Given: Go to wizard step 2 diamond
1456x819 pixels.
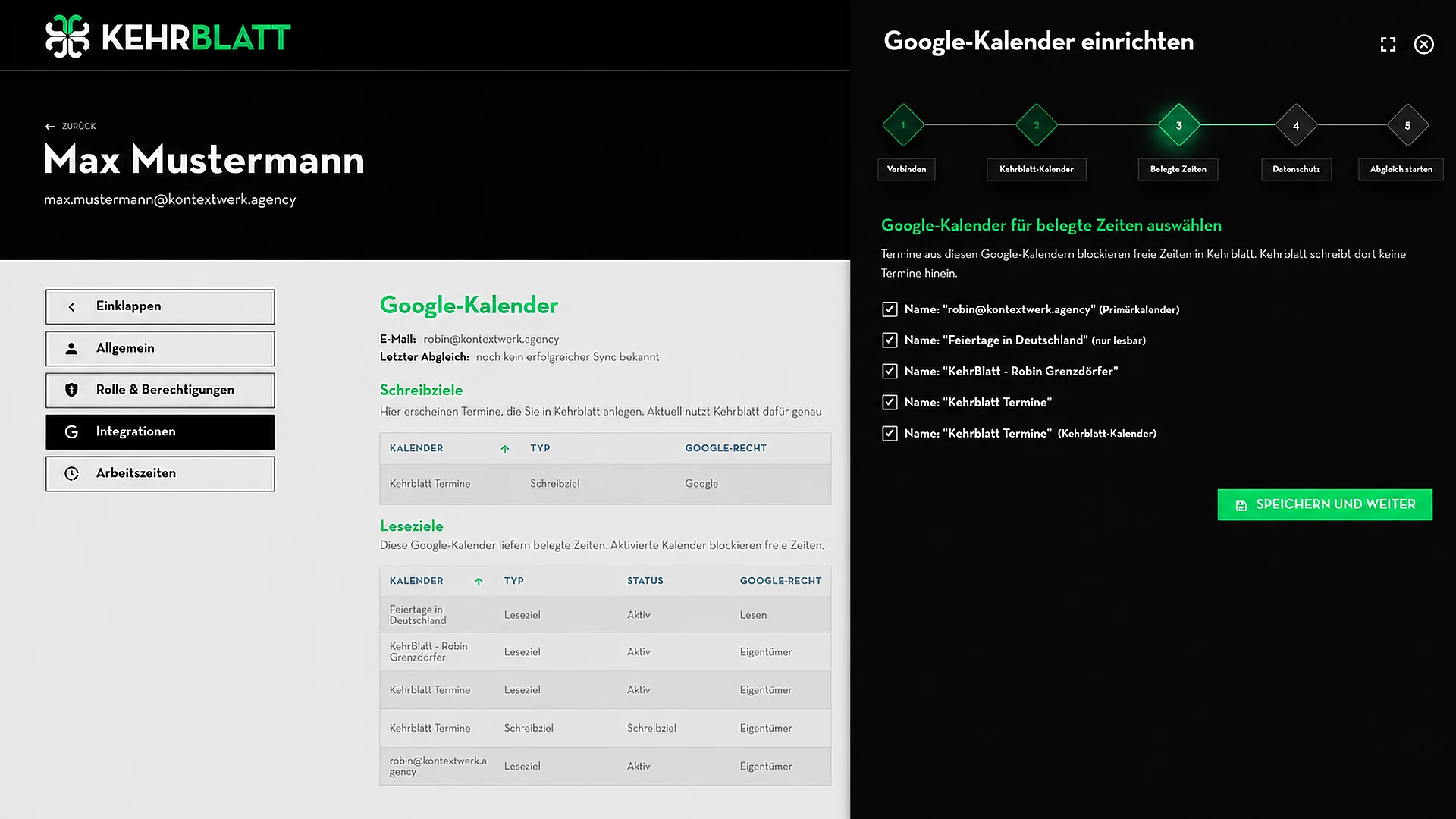Looking at the screenshot, I should [1036, 125].
